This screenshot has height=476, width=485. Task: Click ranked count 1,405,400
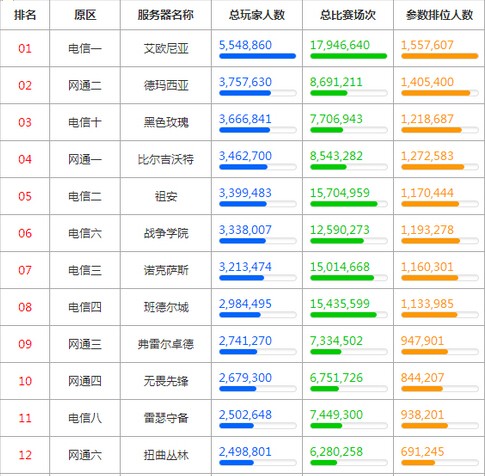(x=427, y=82)
